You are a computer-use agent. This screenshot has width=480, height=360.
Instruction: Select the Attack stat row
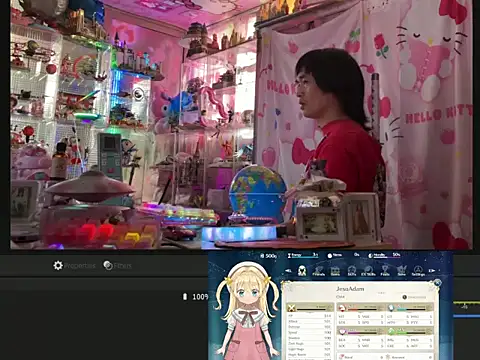[309, 321]
